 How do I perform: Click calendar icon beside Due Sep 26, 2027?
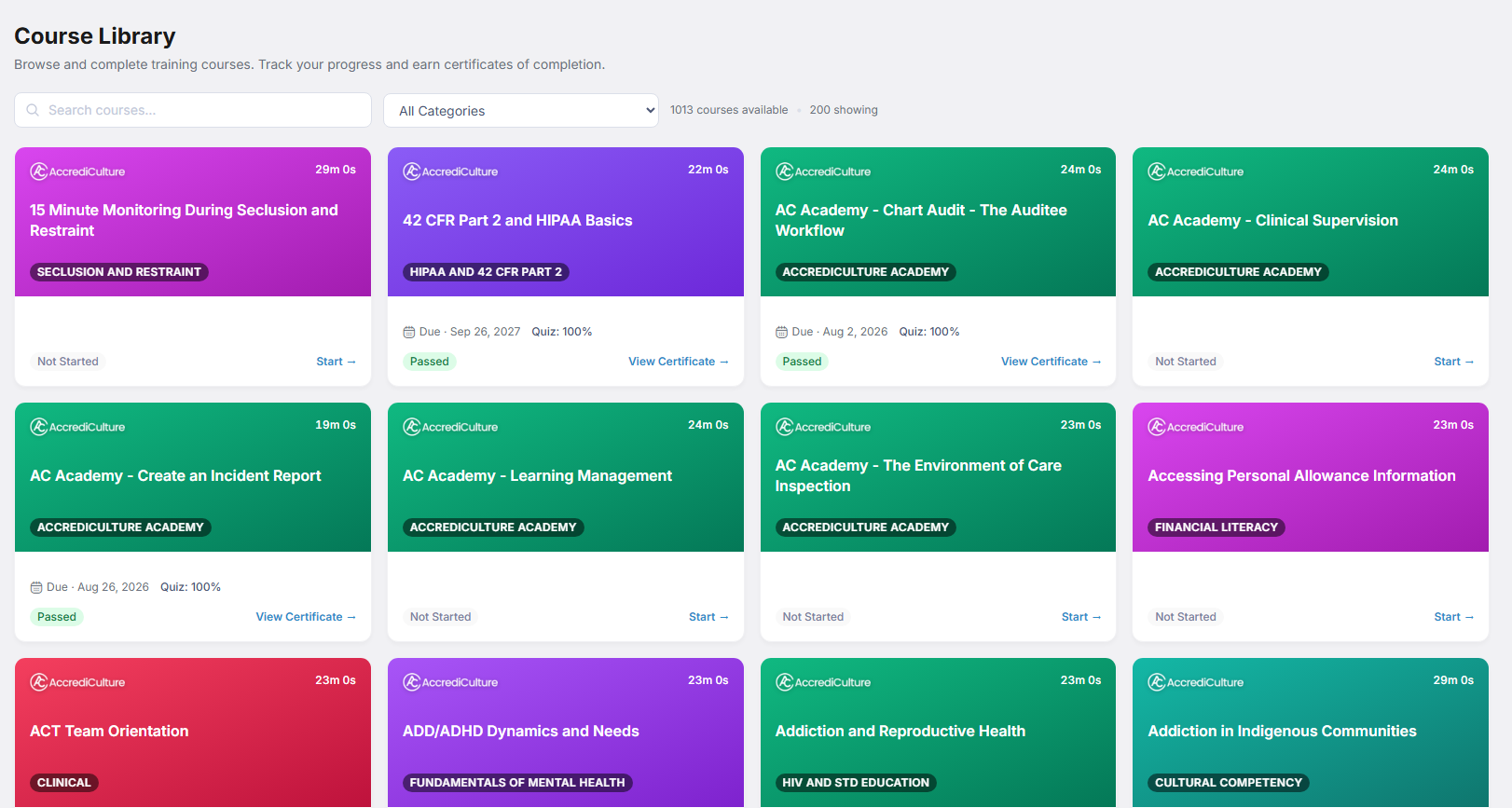pos(408,332)
